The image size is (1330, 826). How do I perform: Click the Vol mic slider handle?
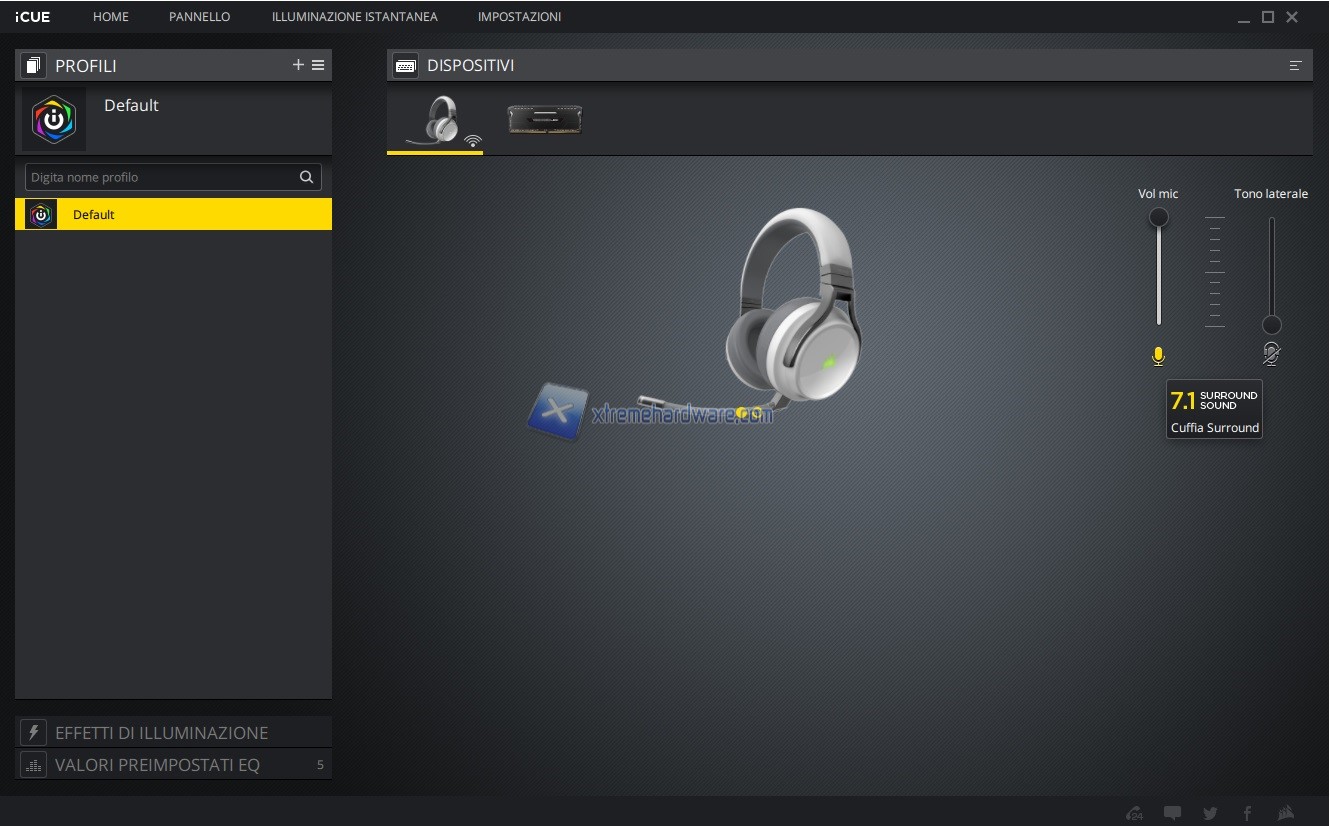point(1158,217)
